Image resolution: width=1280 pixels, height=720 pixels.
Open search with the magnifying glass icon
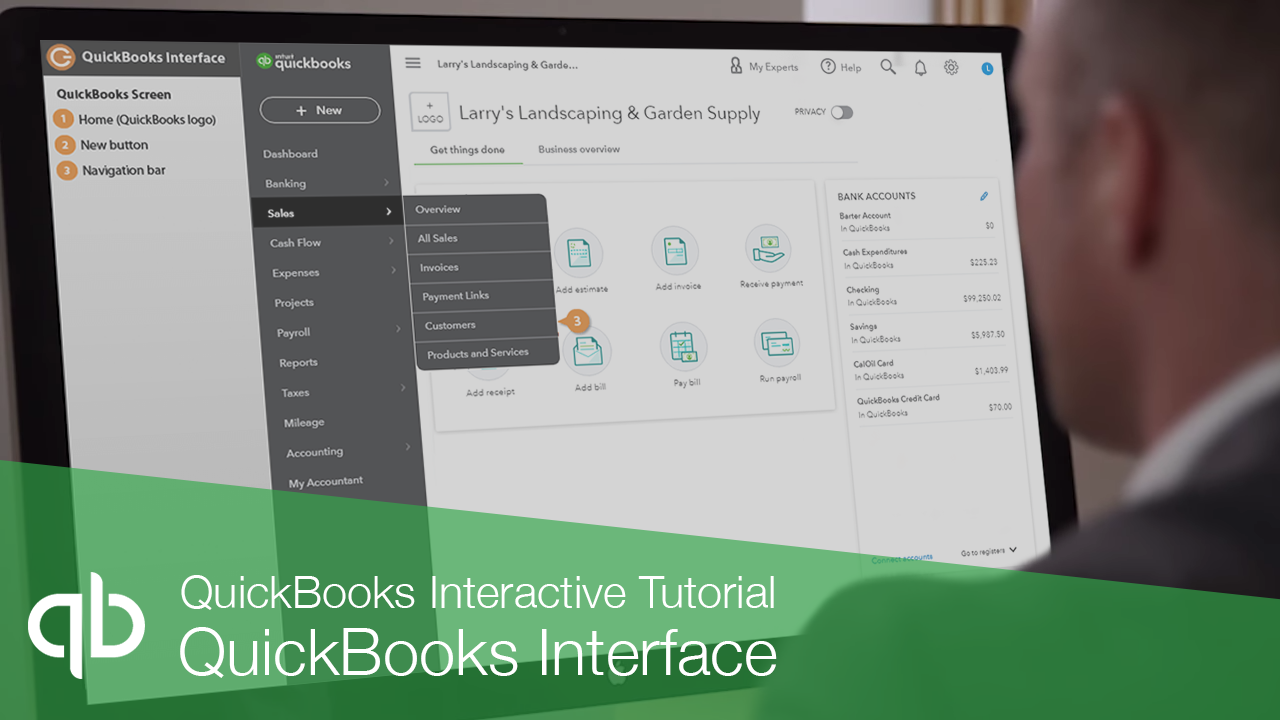click(x=888, y=67)
